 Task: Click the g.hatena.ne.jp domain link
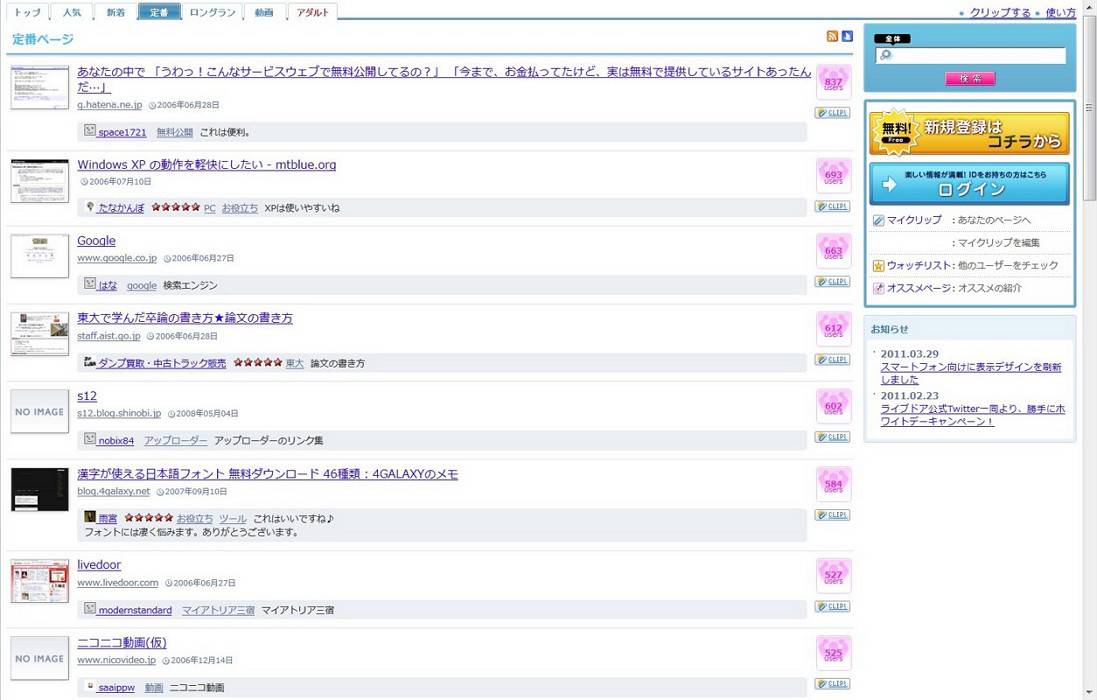(109, 105)
